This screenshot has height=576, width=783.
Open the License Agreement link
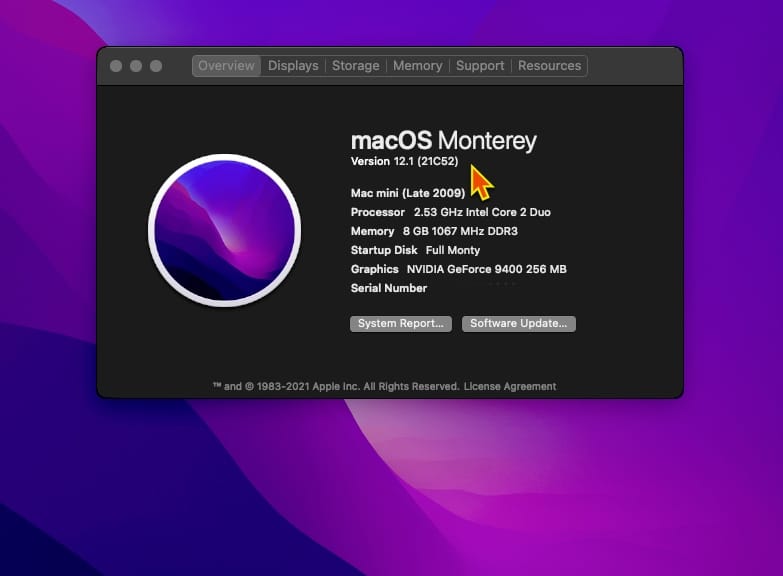click(509, 386)
